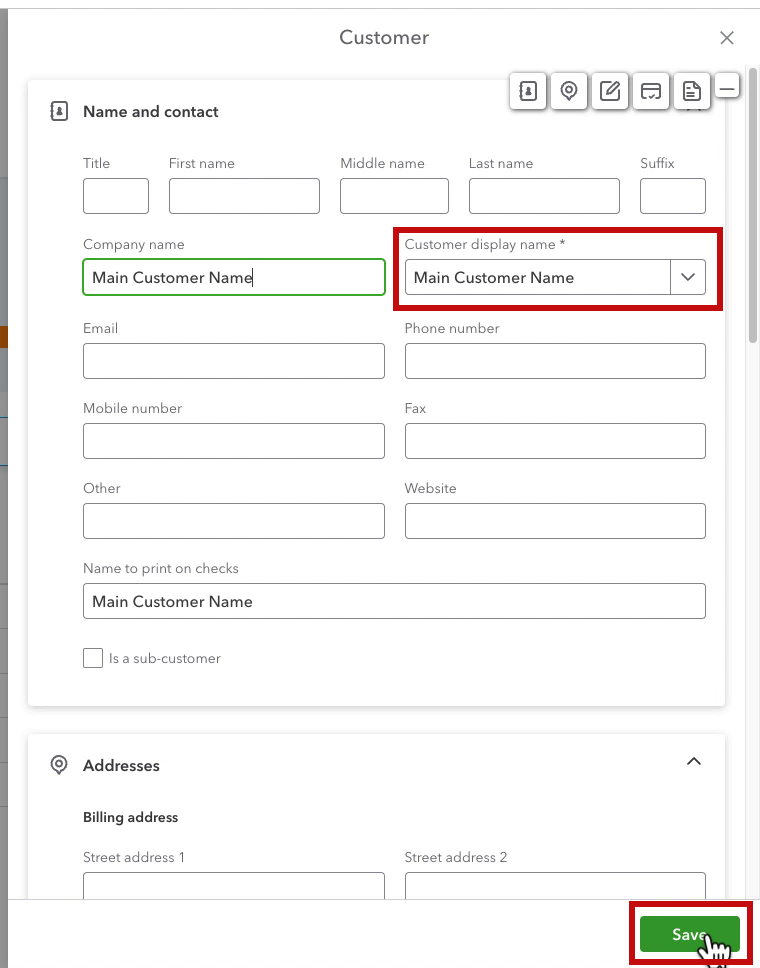Click the Addresses pin icon beside heading
Image resolution: width=760 pixels, height=968 pixels.
pyautogui.click(x=59, y=765)
